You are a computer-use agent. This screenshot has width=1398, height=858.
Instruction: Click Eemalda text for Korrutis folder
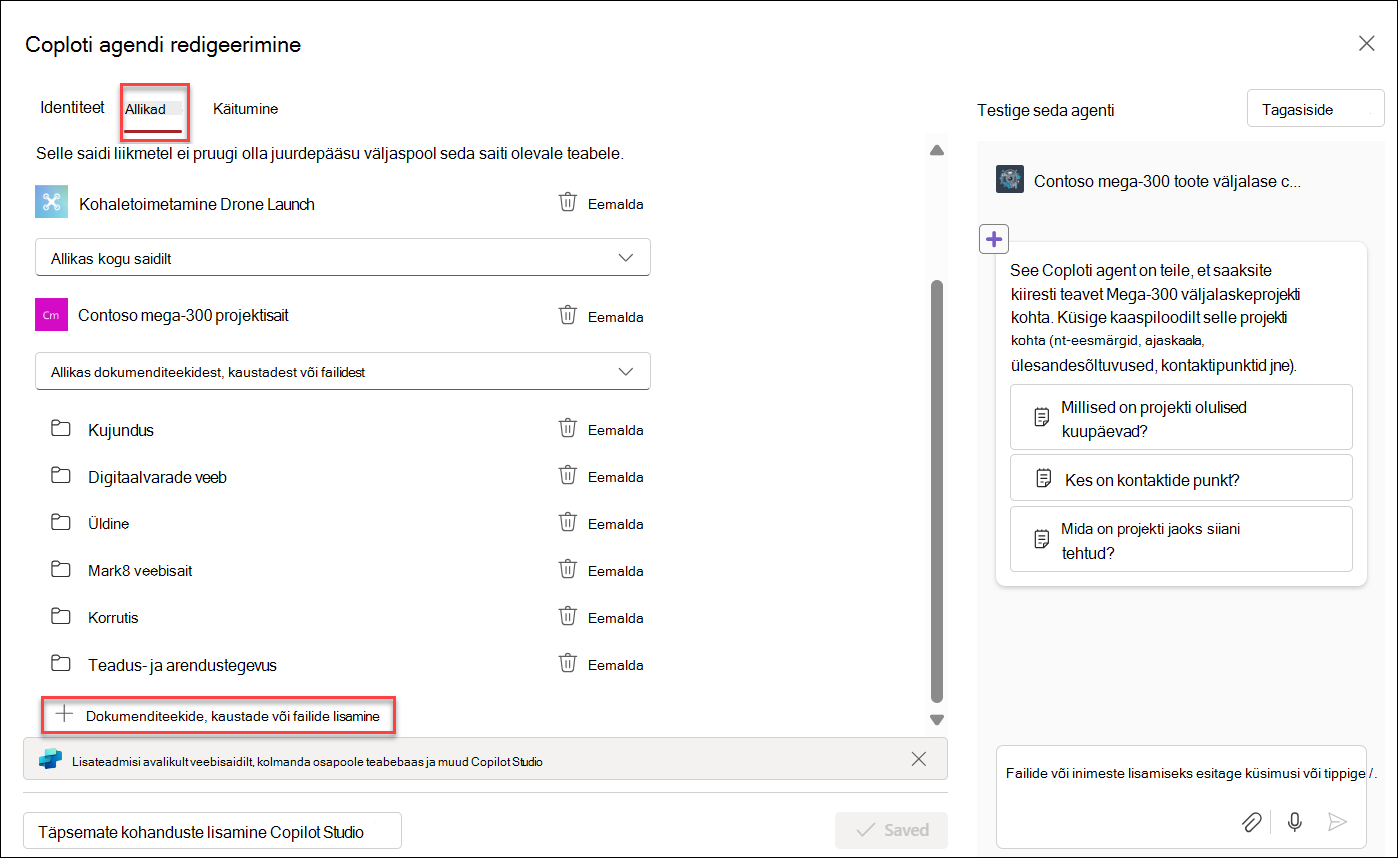(x=615, y=618)
